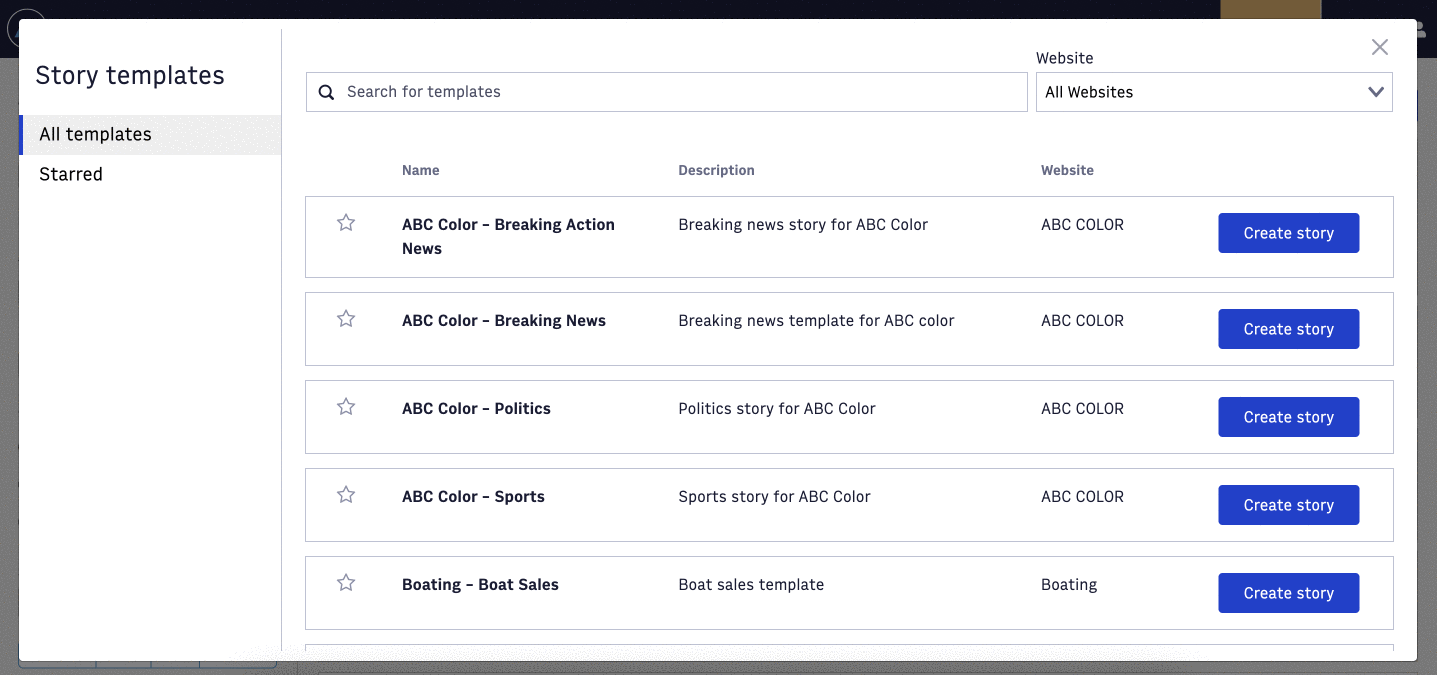Click the Name column header

coord(420,170)
